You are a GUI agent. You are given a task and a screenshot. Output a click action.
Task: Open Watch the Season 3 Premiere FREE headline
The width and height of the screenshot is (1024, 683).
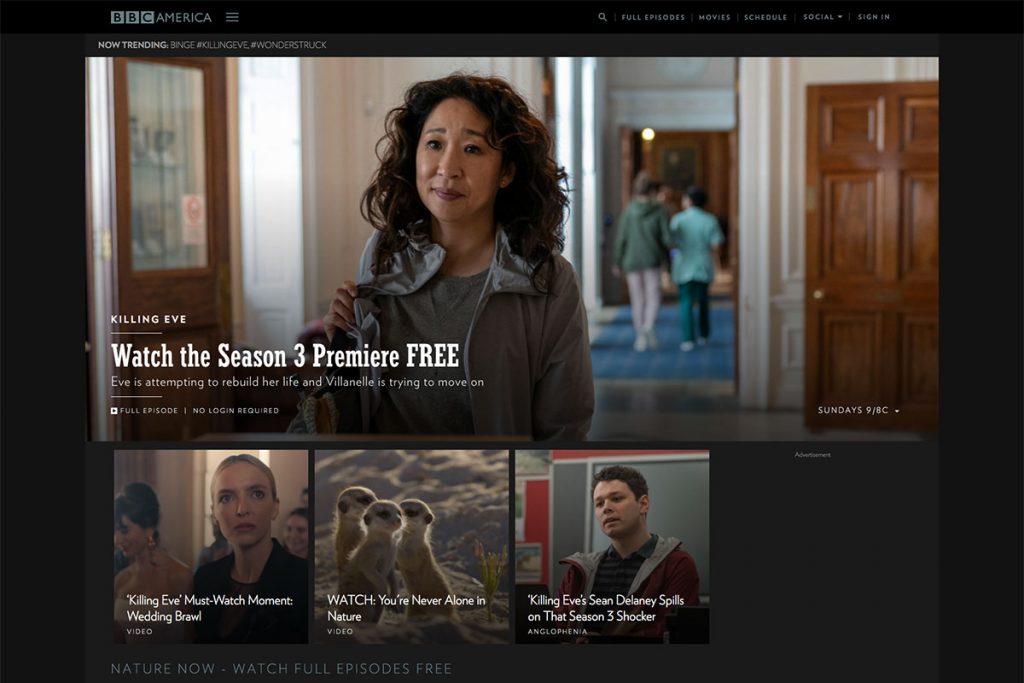tap(285, 356)
